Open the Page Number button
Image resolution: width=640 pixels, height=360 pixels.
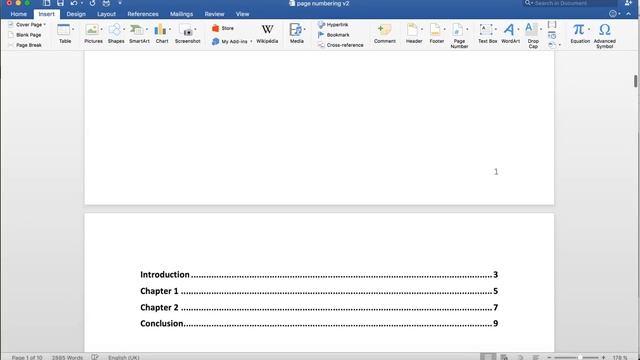459,36
